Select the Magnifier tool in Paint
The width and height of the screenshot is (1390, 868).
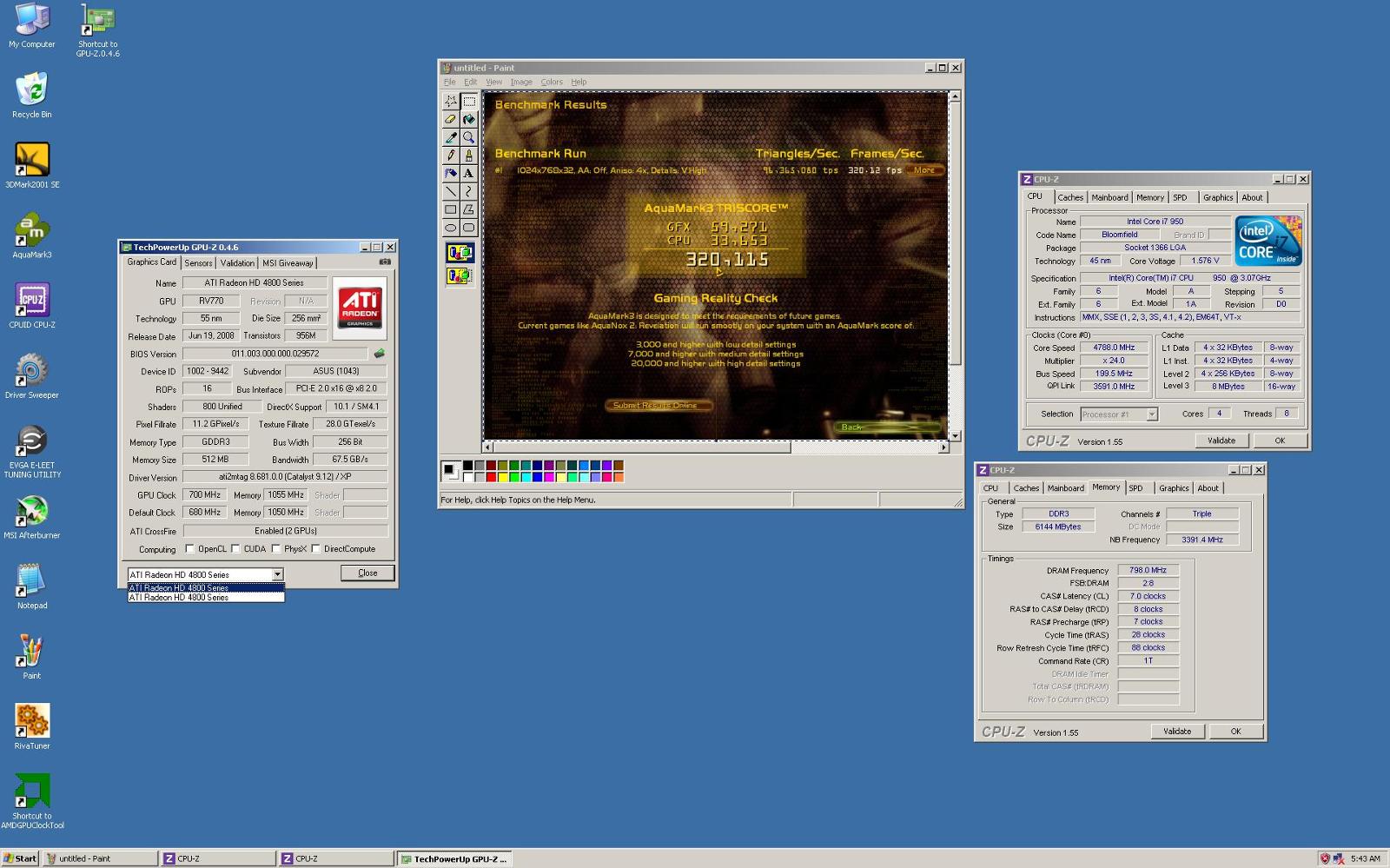pyautogui.click(x=468, y=137)
